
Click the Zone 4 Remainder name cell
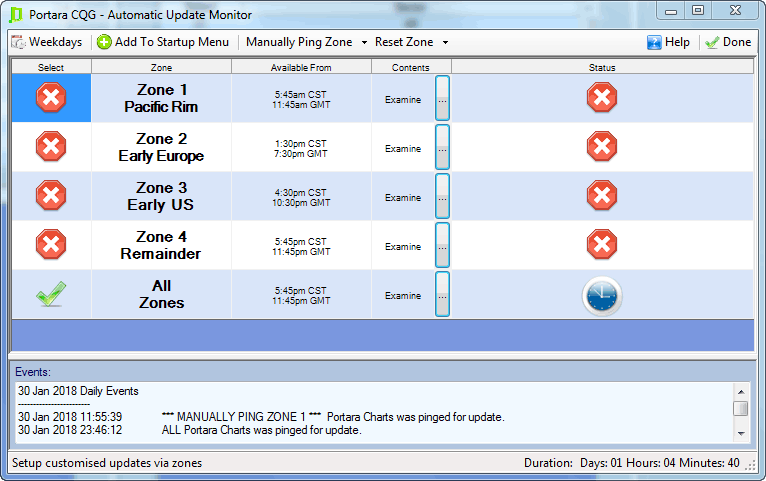tap(161, 245)
